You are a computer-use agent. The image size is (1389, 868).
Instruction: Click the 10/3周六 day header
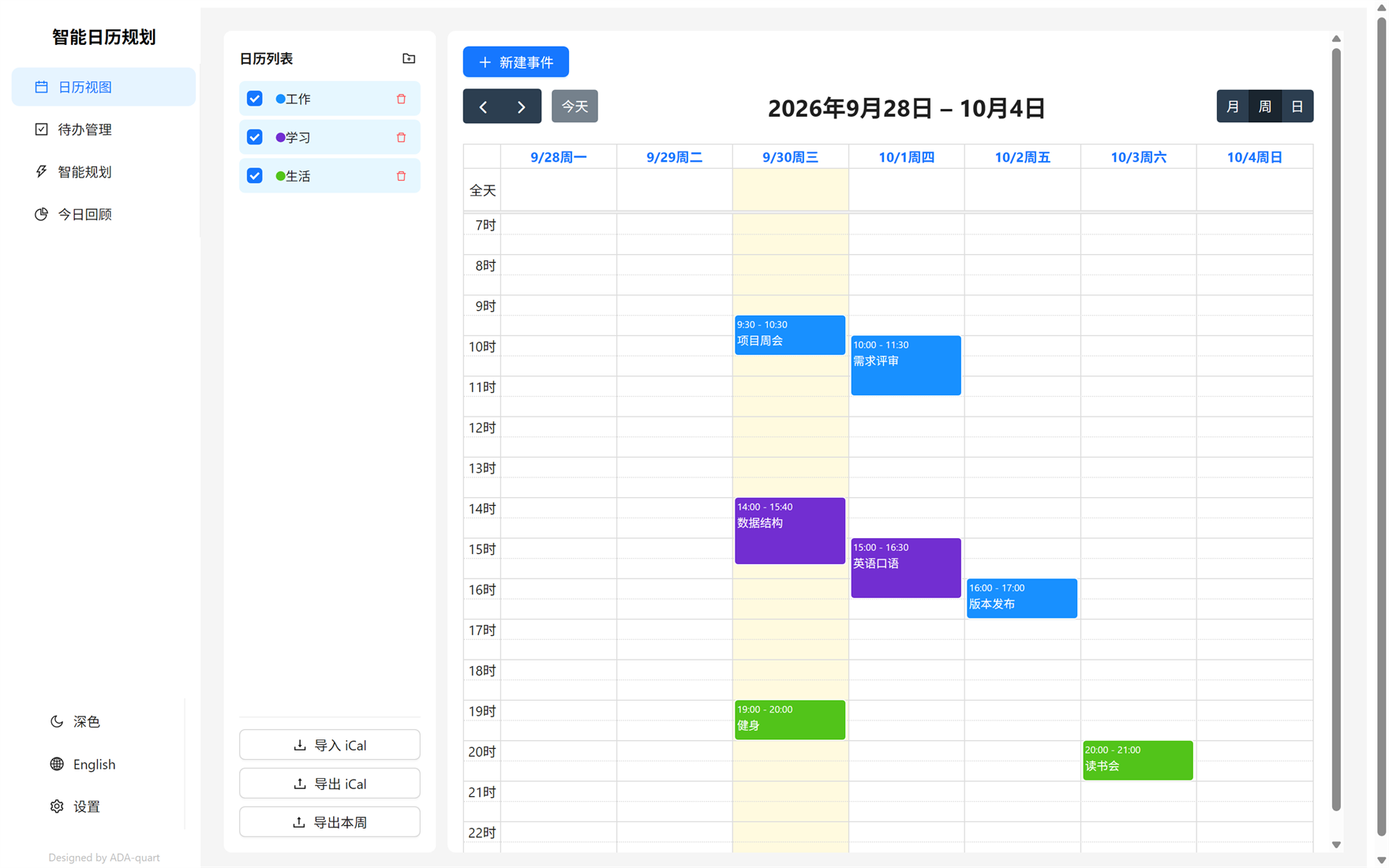click(1138, 157)
